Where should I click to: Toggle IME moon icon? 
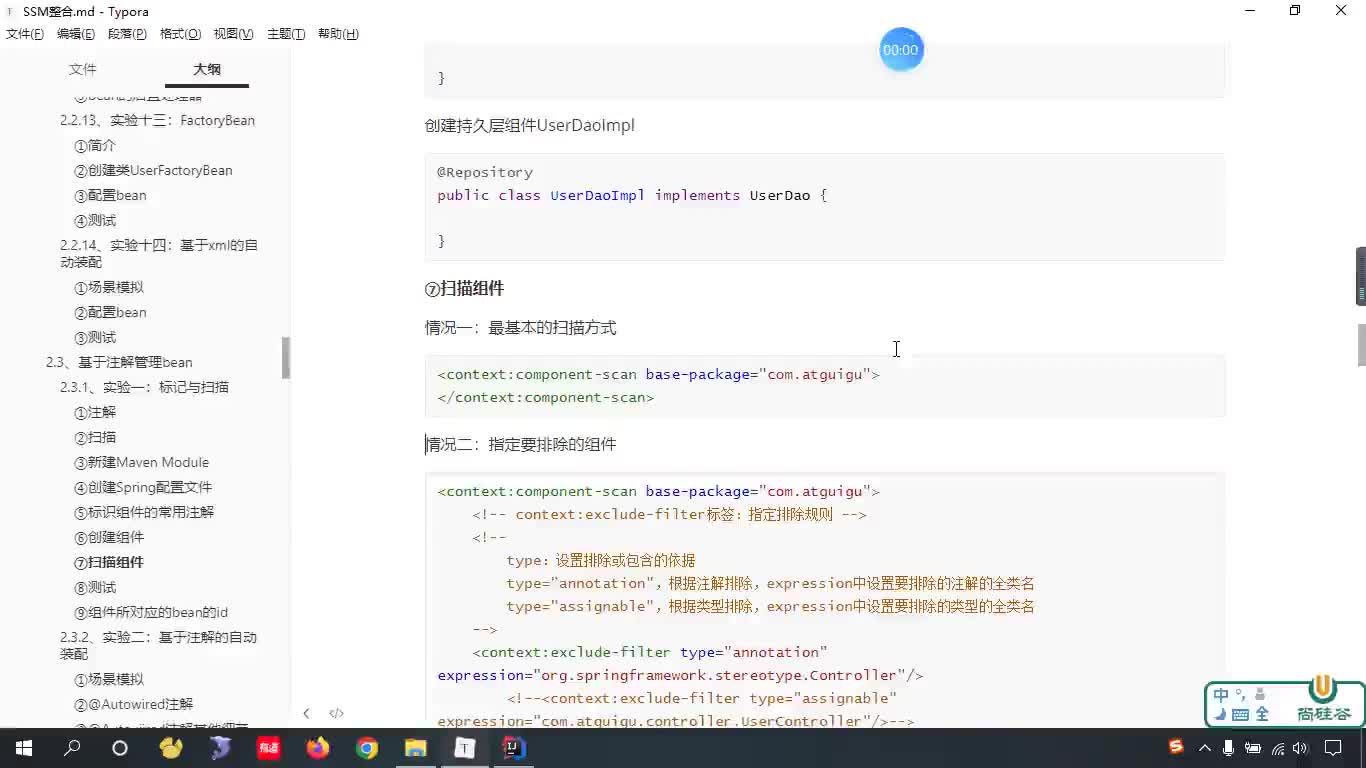1221,714
